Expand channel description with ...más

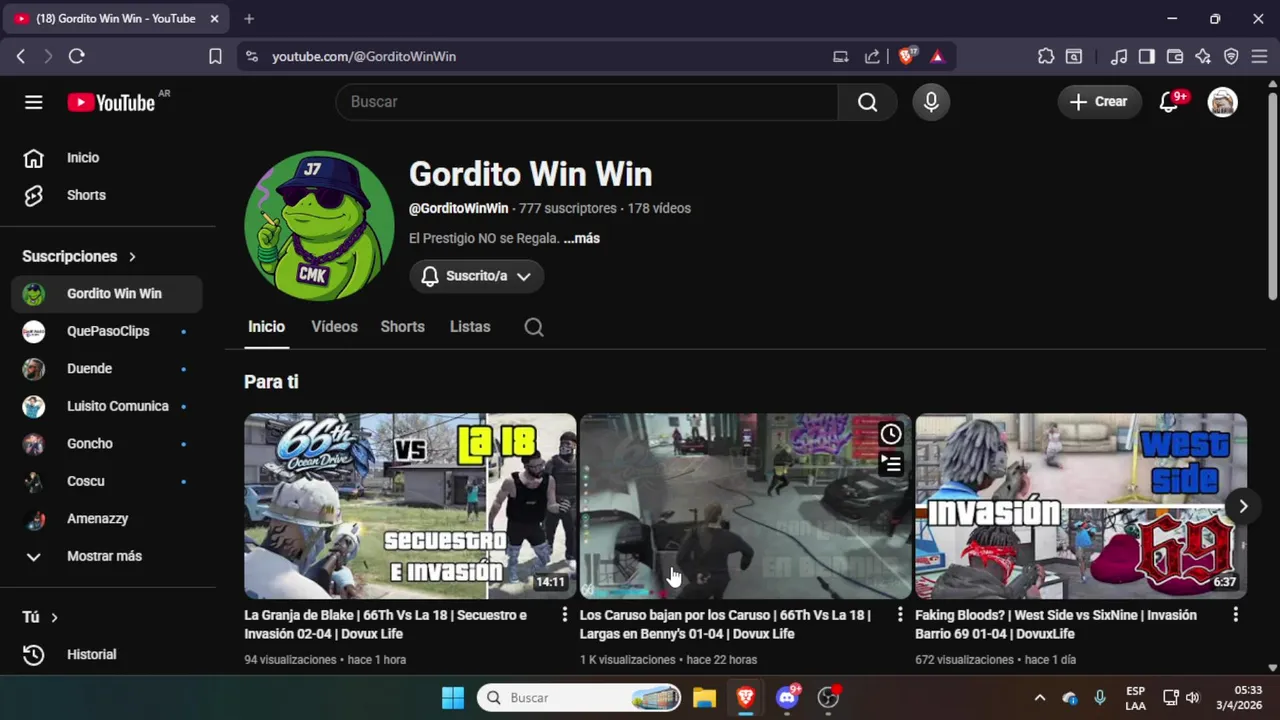(581, 239)
